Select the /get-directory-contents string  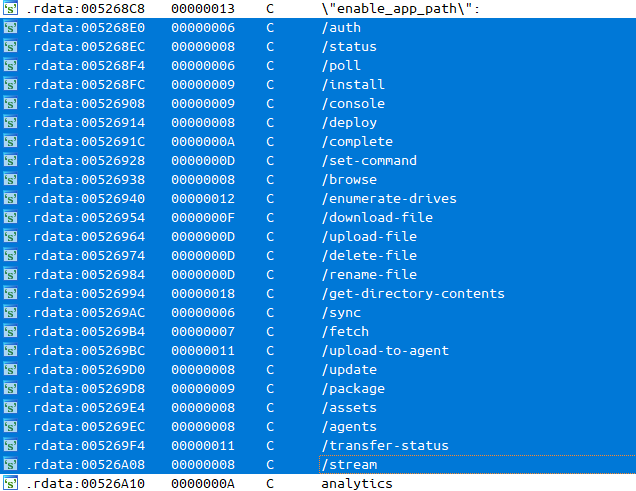(x=412, y=294)
